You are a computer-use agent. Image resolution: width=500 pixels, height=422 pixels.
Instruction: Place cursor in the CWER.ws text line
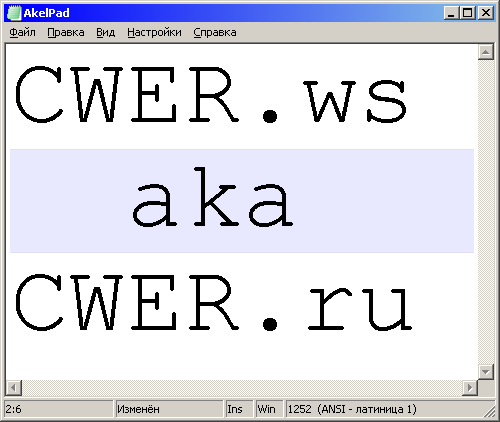[x=210, y=95]
